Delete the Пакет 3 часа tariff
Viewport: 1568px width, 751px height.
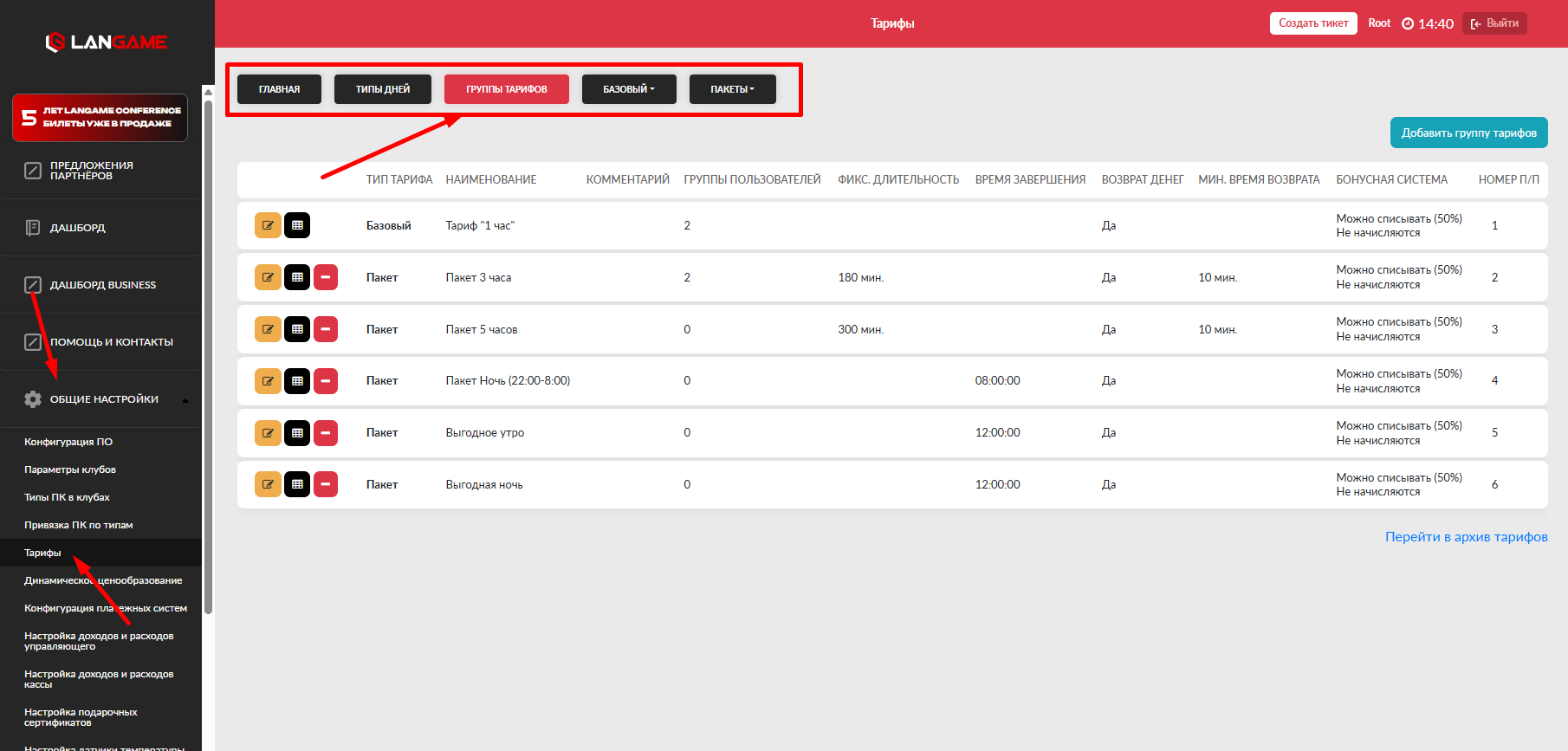click(x=326, y=277)
